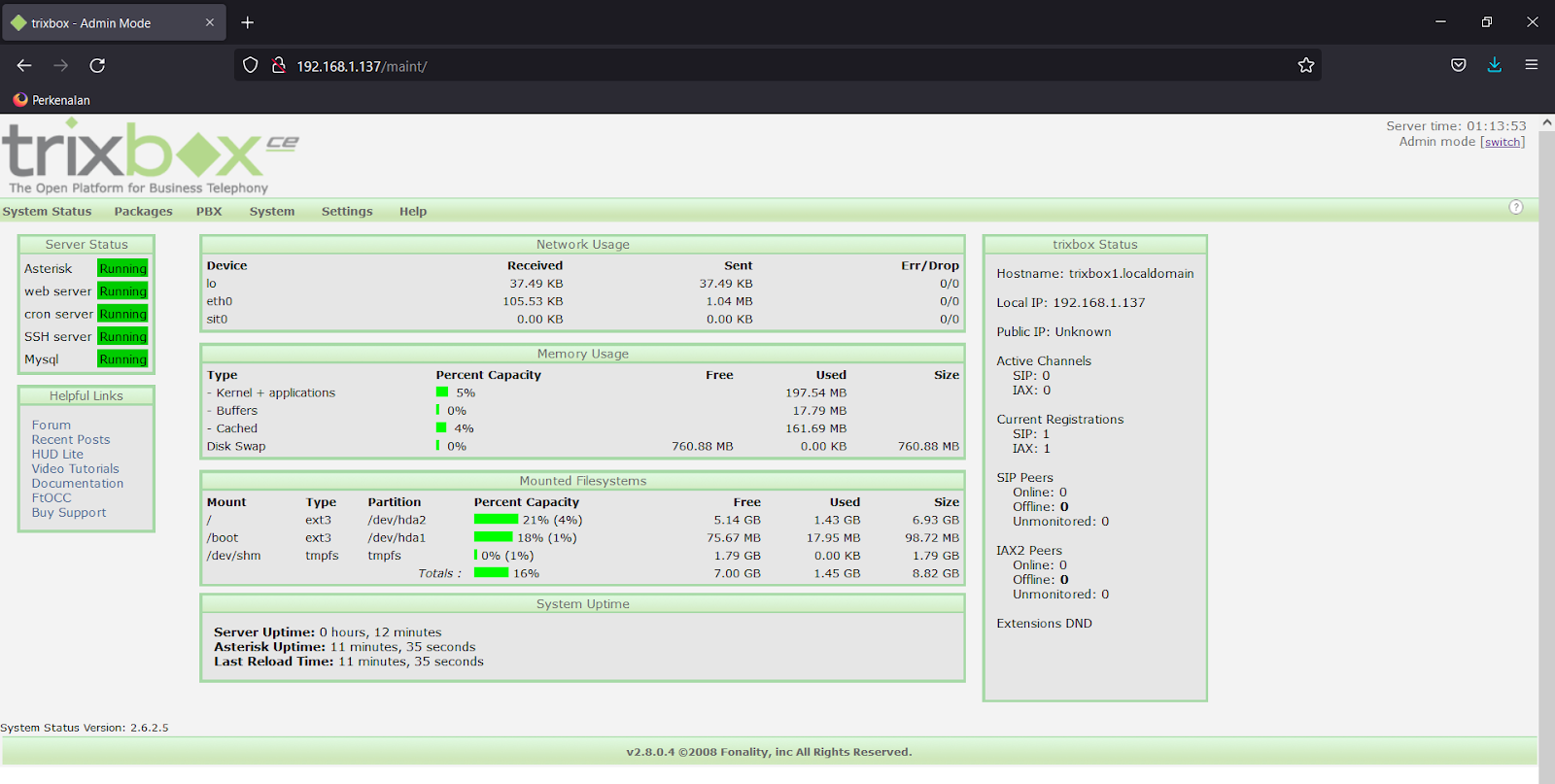Click the SSH server Running status
Viewport: 1555px width, 784px height.
click(122, 336)
